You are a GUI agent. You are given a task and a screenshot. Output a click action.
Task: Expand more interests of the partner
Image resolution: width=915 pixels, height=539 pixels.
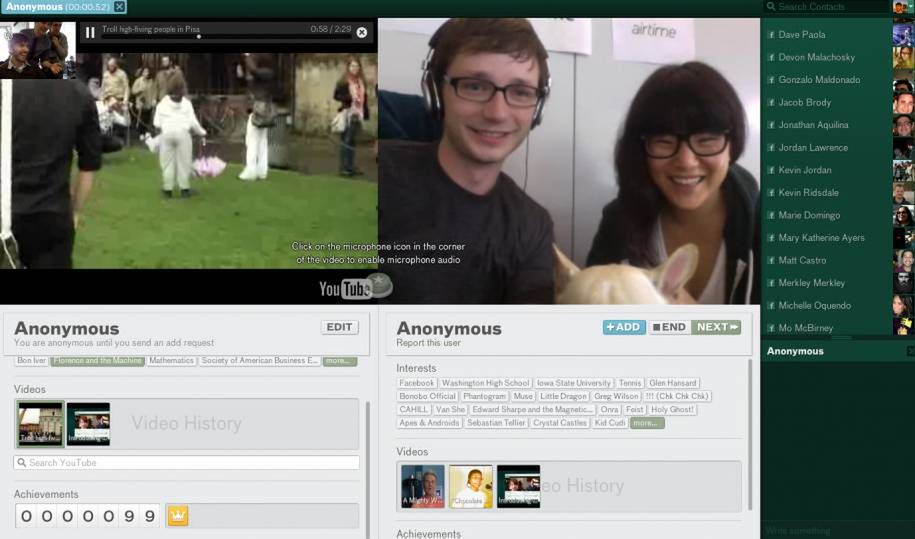[x=647, y=423]
